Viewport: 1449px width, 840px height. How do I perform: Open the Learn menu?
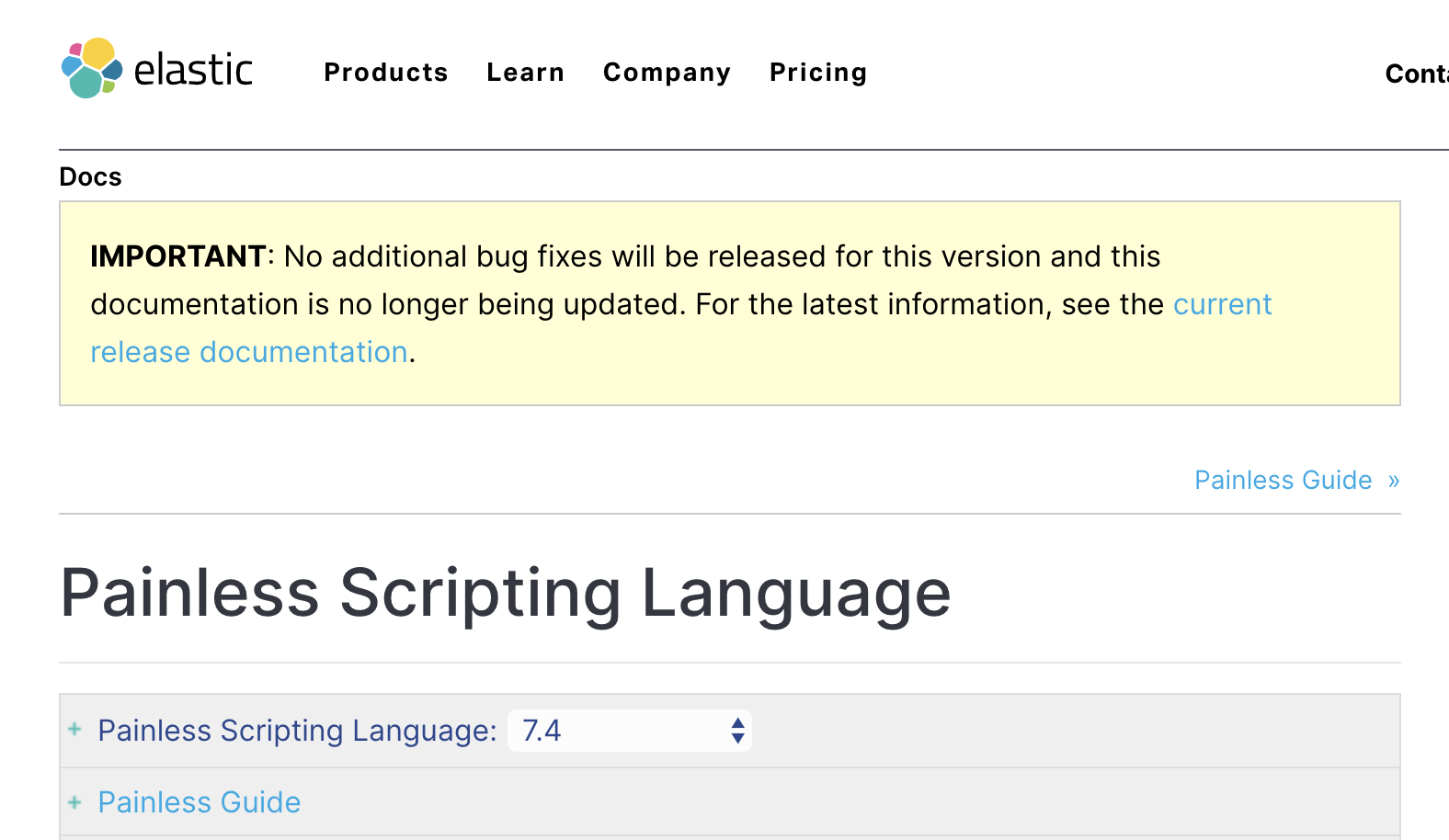pyautogui.click(x=526, y=72)
